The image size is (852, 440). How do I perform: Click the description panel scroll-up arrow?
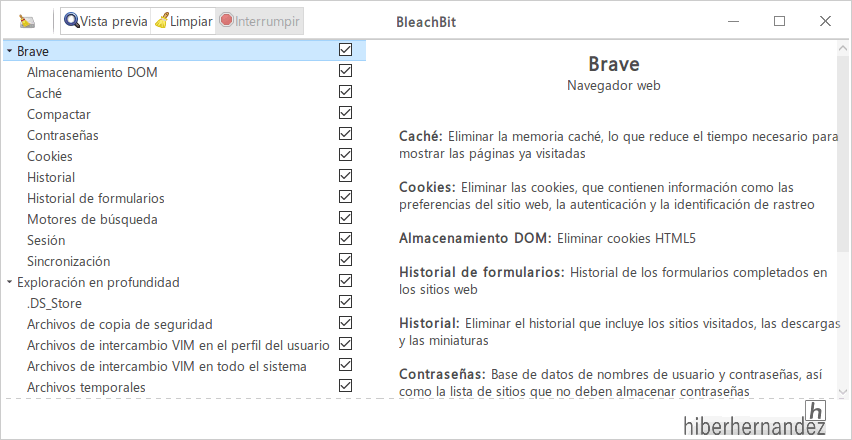[x=843, y=48]
